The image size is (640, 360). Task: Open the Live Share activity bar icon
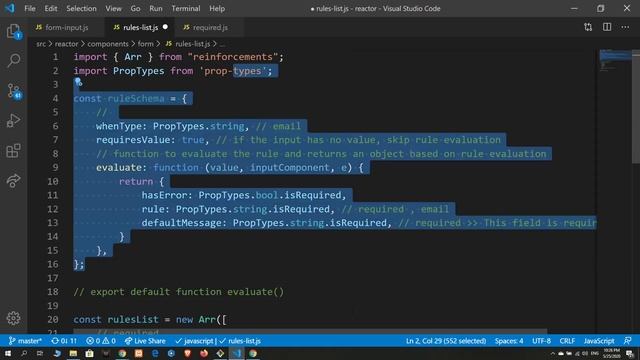click(13, 180)
